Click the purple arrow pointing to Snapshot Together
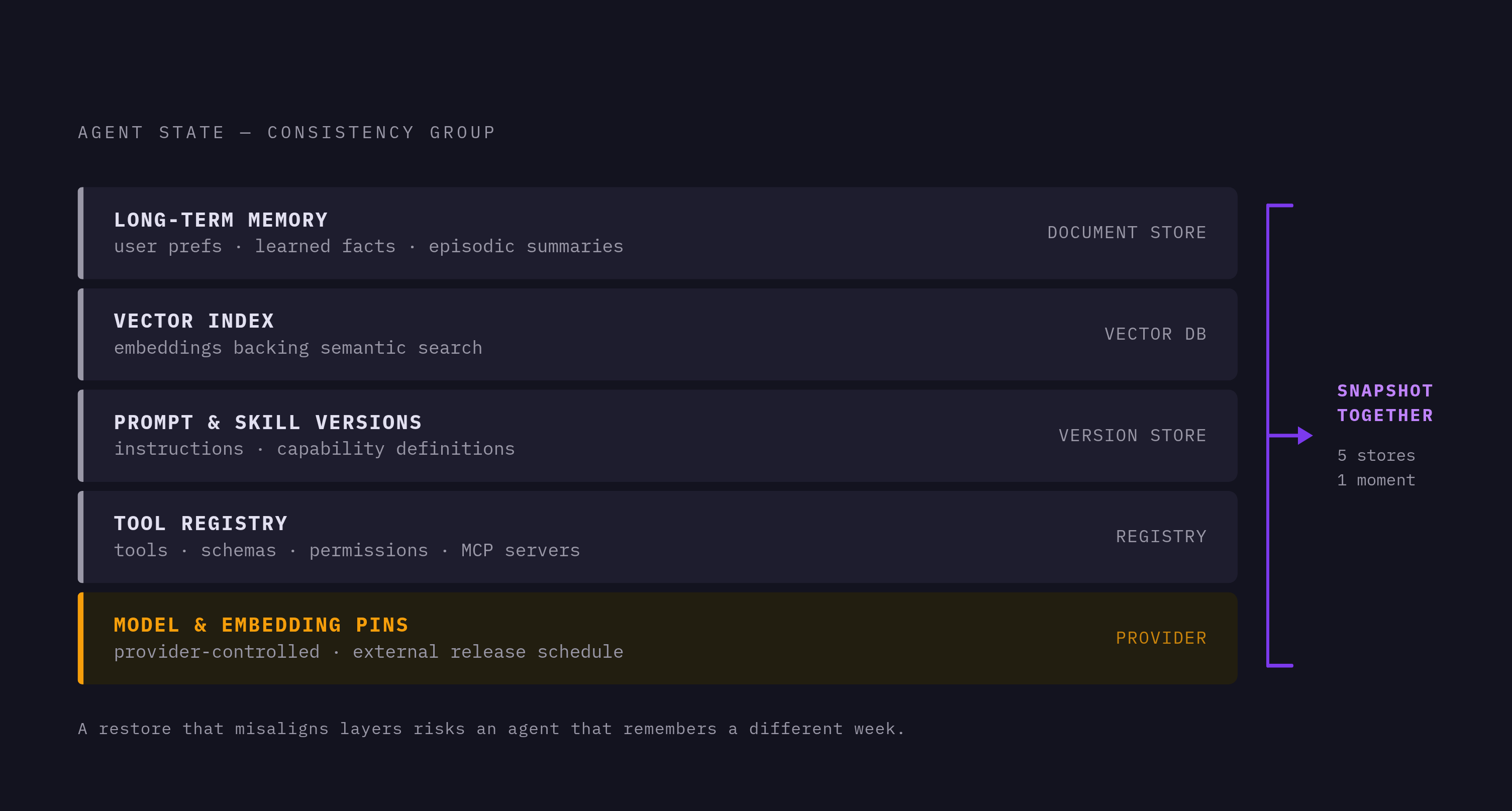Image resolution: width=1512 pixels, height=811 pixels. pos(1290,436)
